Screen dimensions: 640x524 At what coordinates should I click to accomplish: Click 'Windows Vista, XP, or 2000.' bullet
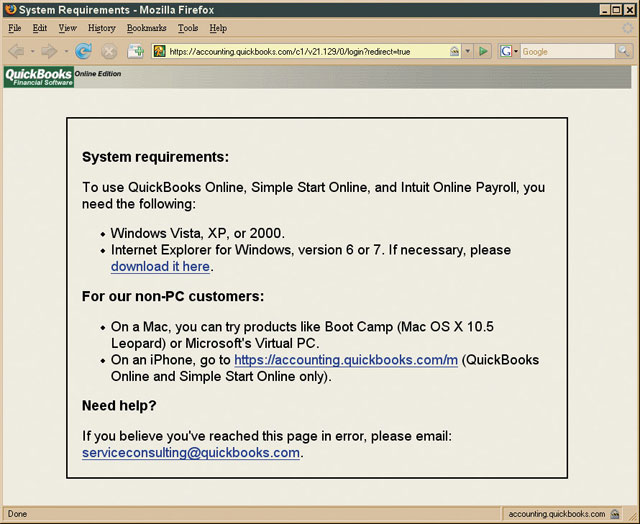tap(198, 233)
